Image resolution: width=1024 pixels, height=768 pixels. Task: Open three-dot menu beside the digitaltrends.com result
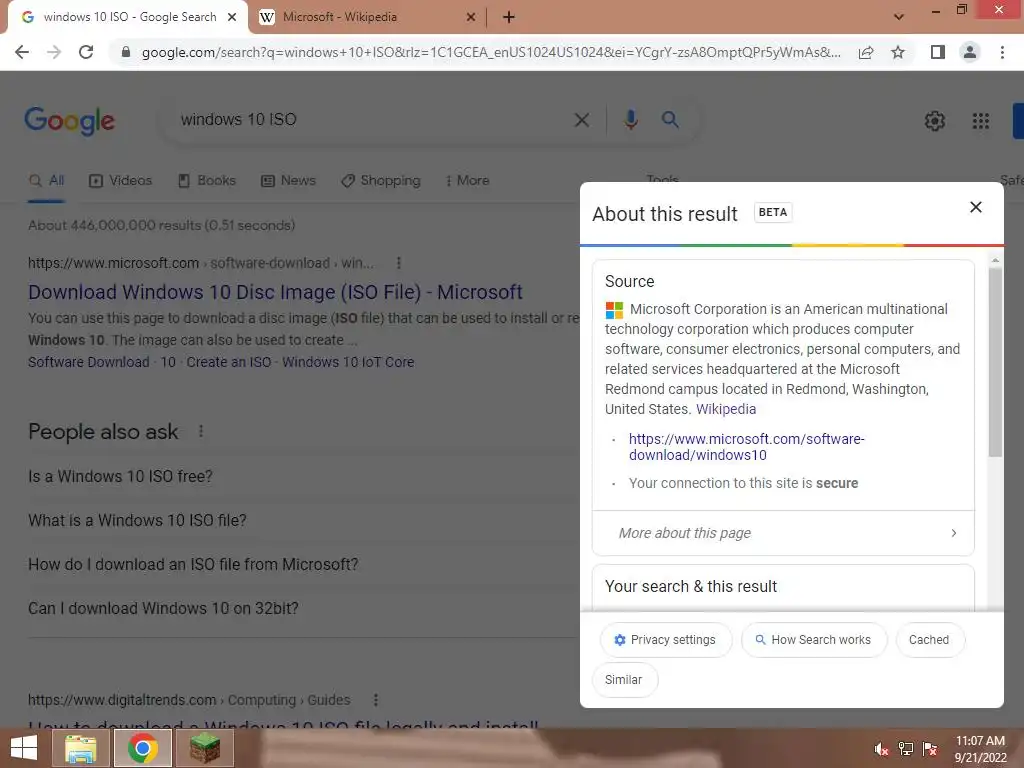tap(376, 700)
